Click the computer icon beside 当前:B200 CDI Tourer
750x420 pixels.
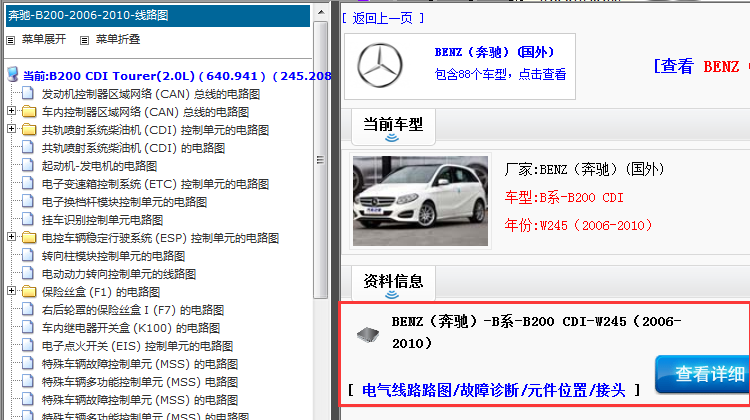point(13,74)
